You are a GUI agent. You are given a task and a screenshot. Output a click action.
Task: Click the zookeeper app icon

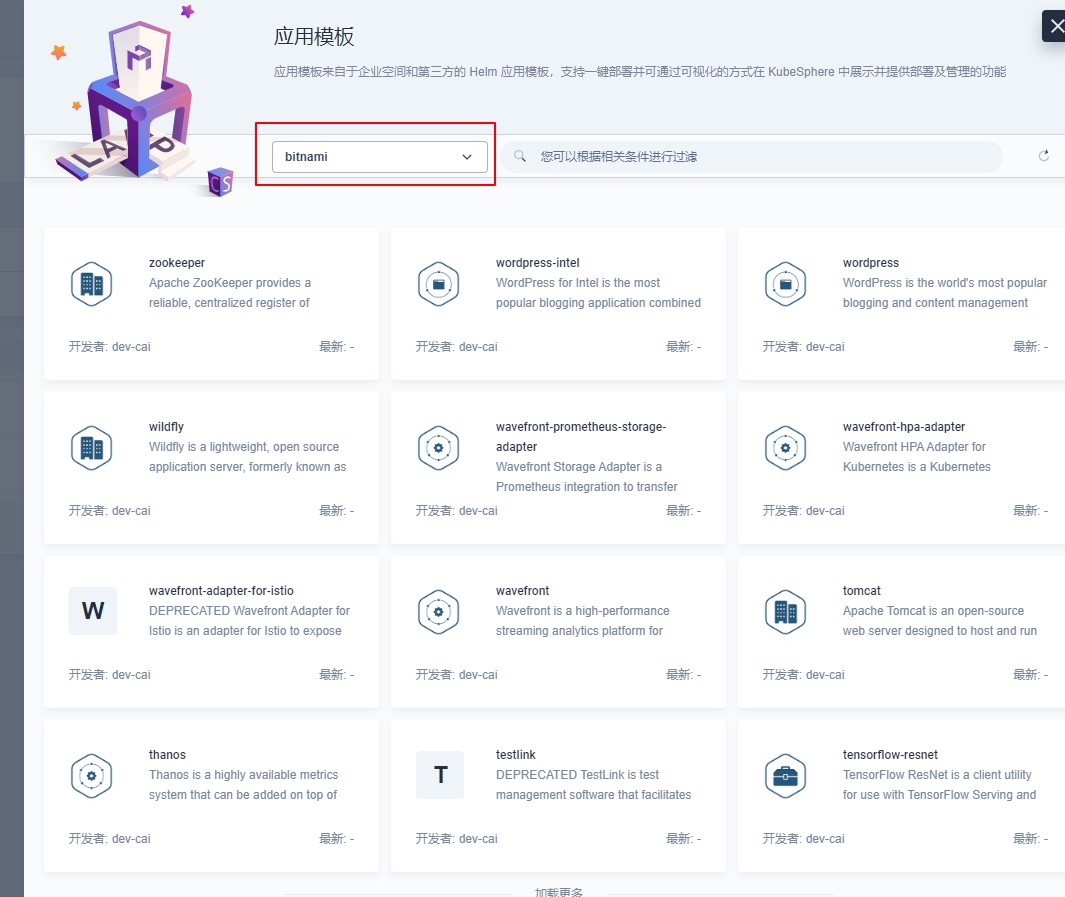(x=92, y=284)
